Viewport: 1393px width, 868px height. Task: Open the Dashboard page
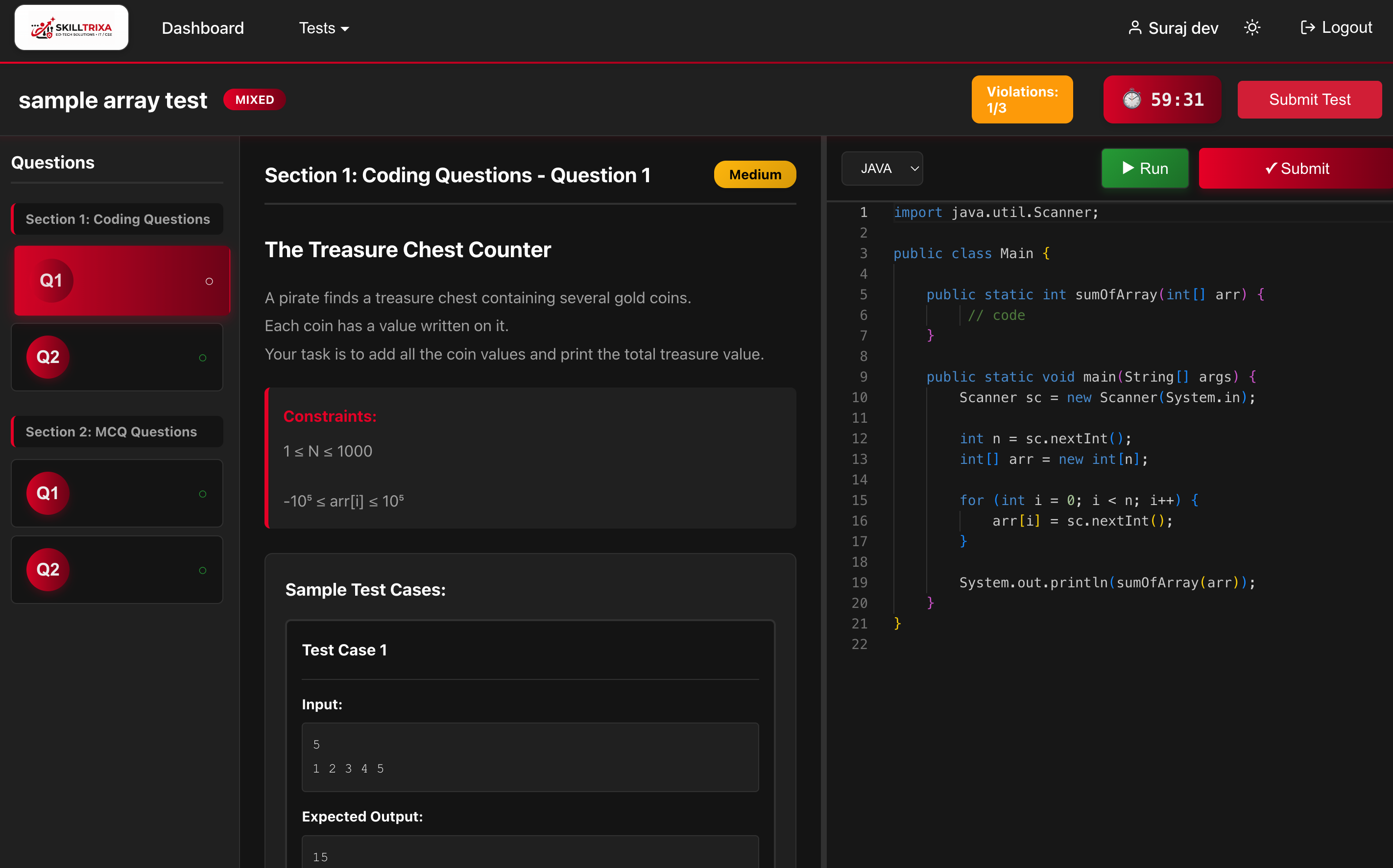tap(203, 27)
